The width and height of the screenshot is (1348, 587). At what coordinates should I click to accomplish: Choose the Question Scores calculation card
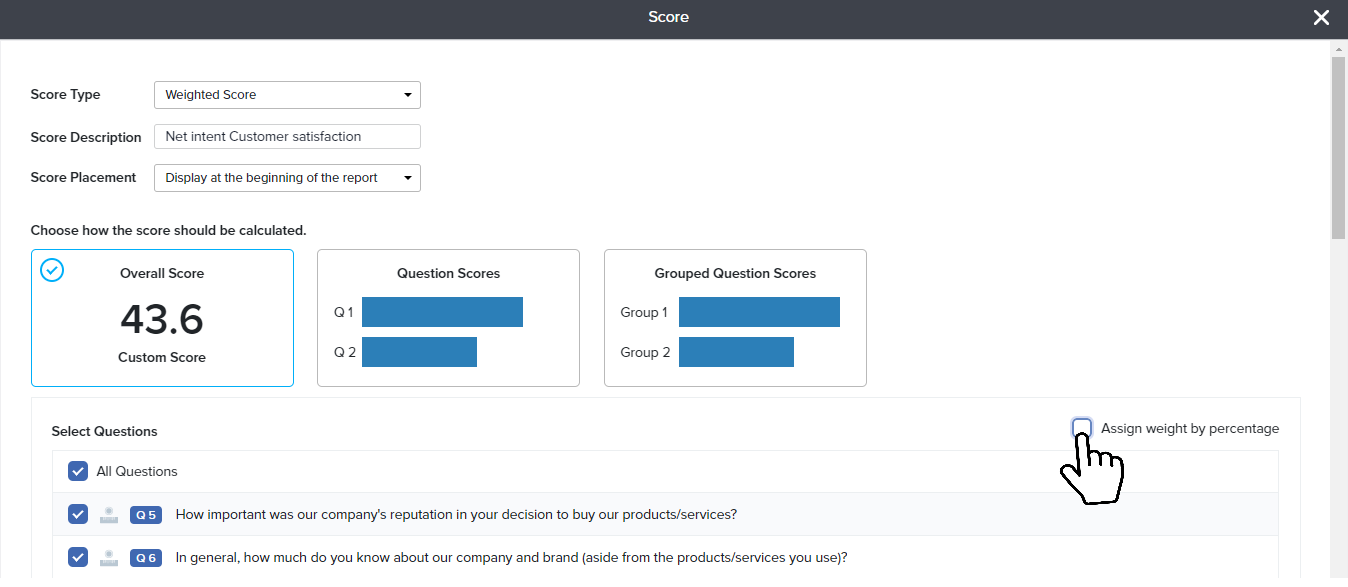[448, 318]
